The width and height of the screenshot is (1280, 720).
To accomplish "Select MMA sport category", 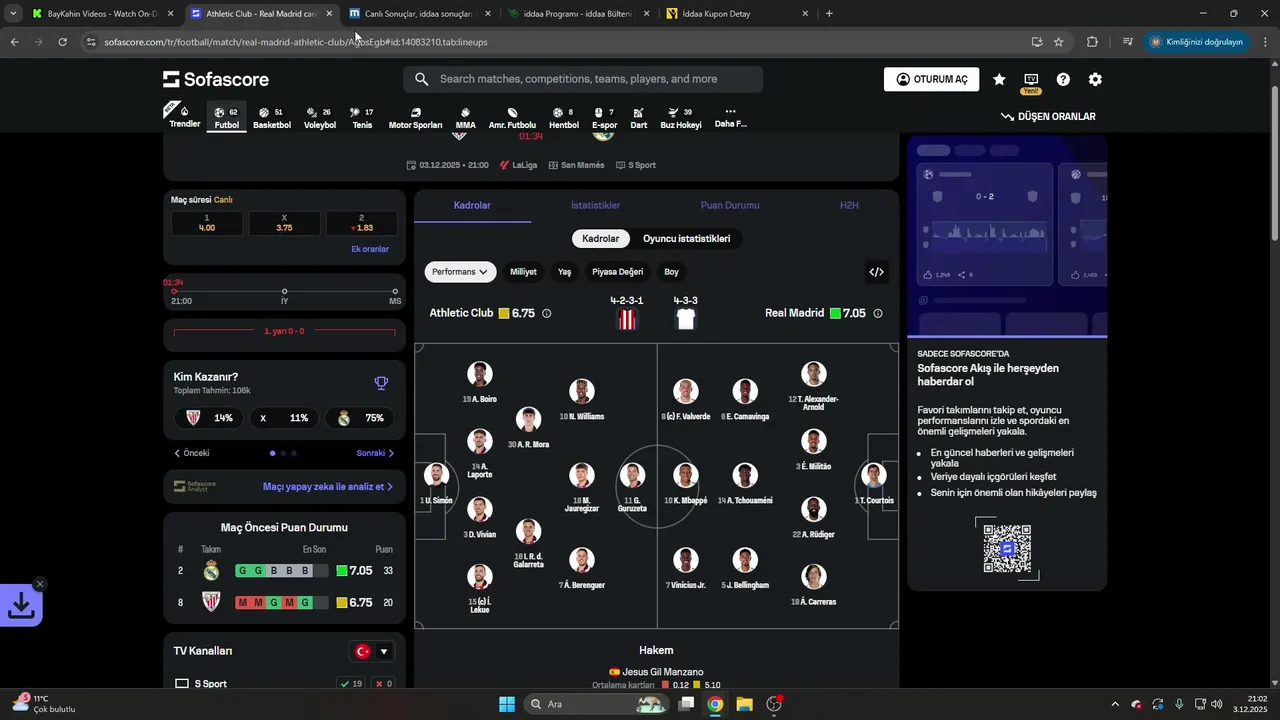I will click(x=465, y=118).
